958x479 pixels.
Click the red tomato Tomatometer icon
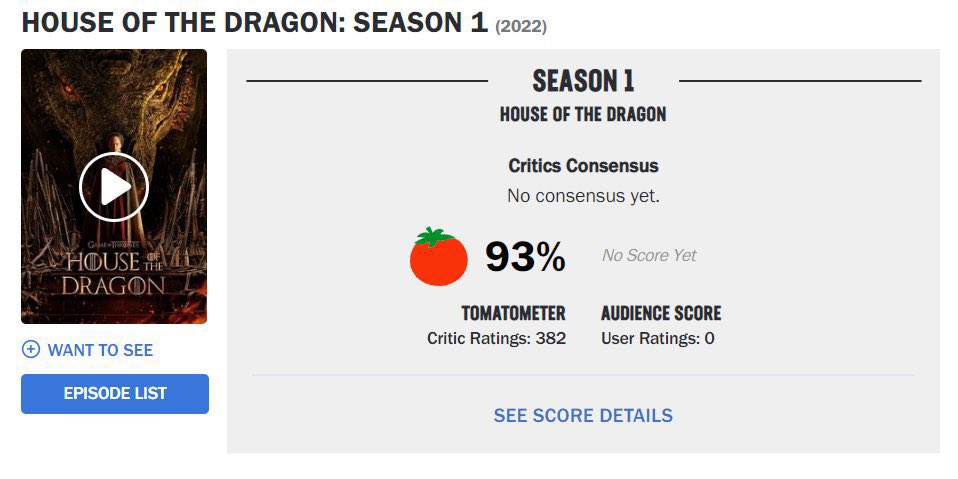(x=438, y=257)
